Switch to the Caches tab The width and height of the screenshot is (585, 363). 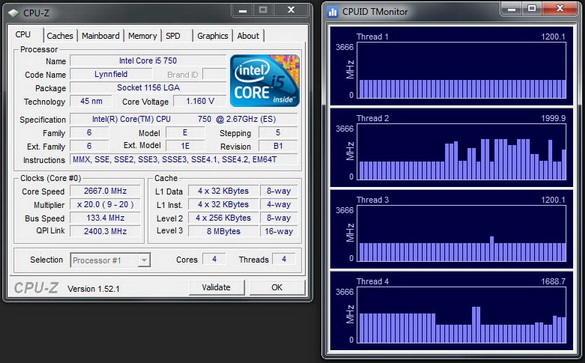(x=60, y=36)
